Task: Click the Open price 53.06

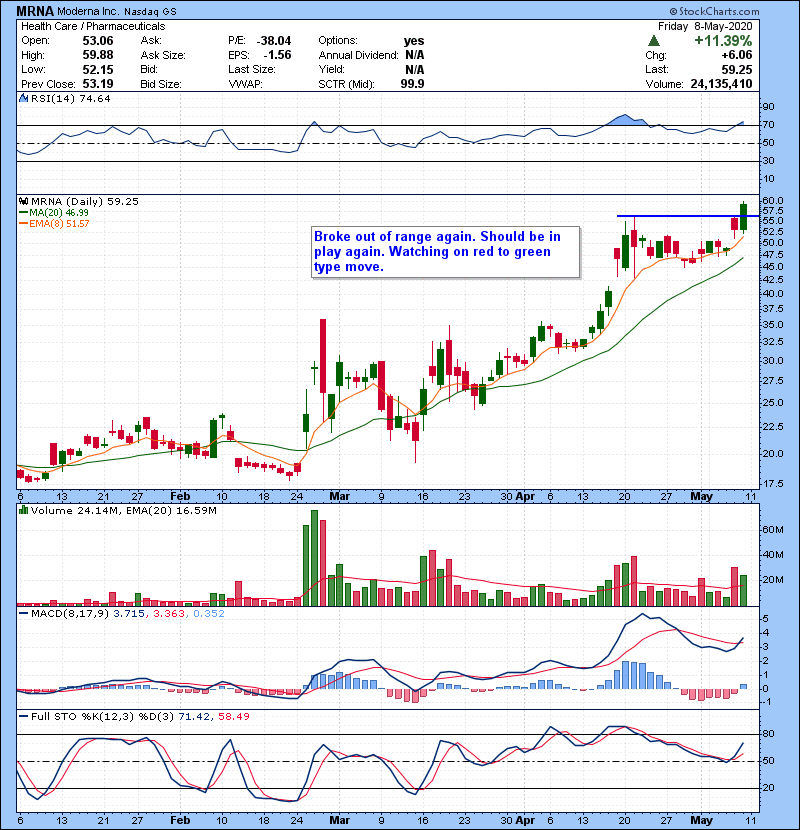Action: pyautogui.click(x=98, y=41)
